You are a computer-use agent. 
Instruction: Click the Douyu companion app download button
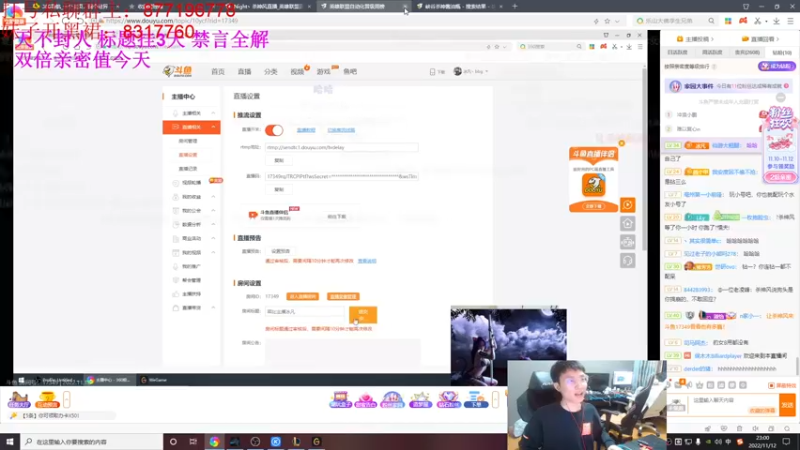(593, 206)
